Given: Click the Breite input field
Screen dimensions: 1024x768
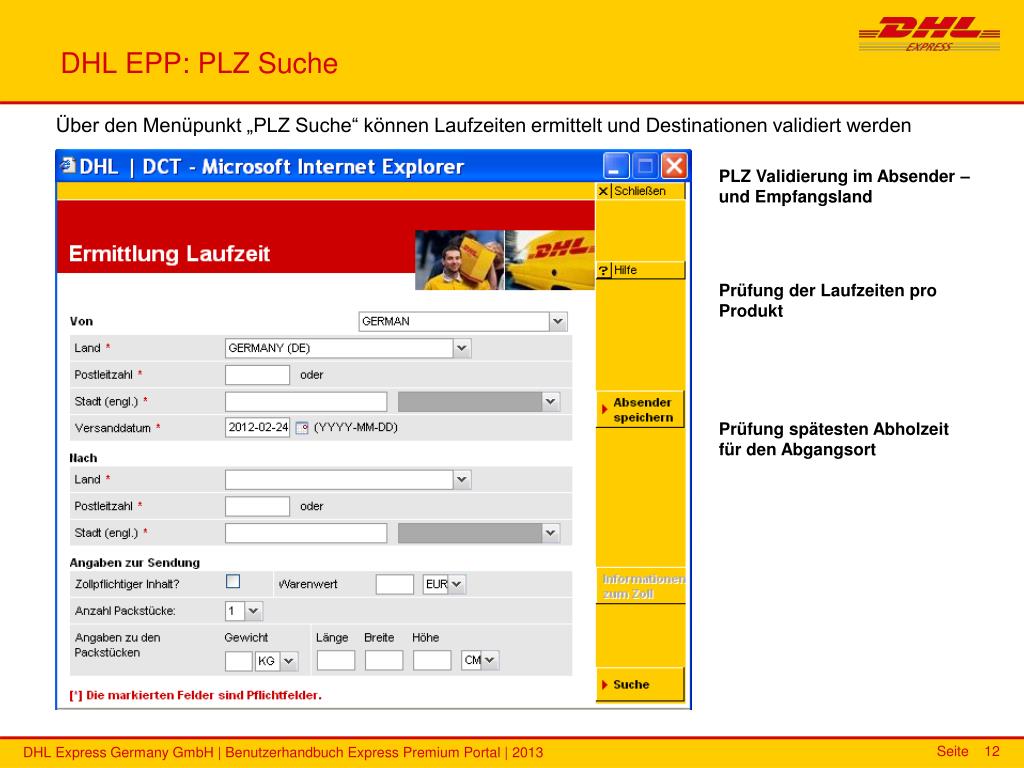Looking at the screenshot, I should [384, 660].
